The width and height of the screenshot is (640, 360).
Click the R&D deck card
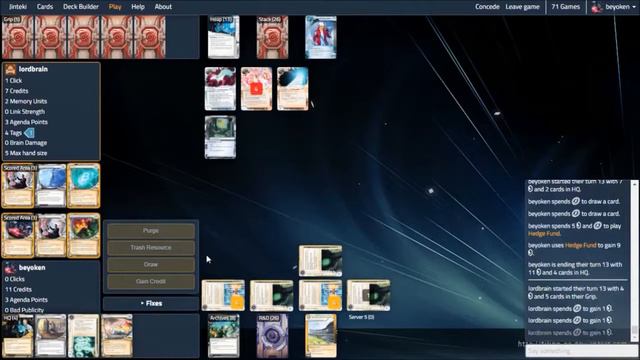272,336
